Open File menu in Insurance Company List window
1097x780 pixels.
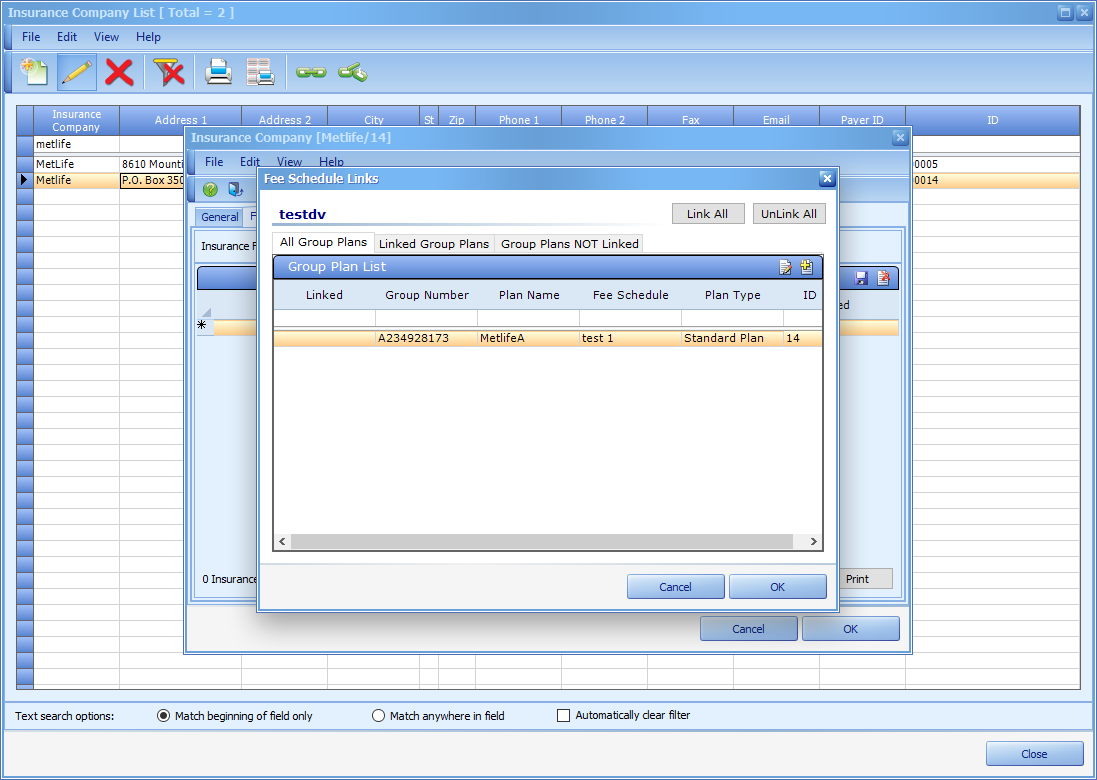[31, 37]
